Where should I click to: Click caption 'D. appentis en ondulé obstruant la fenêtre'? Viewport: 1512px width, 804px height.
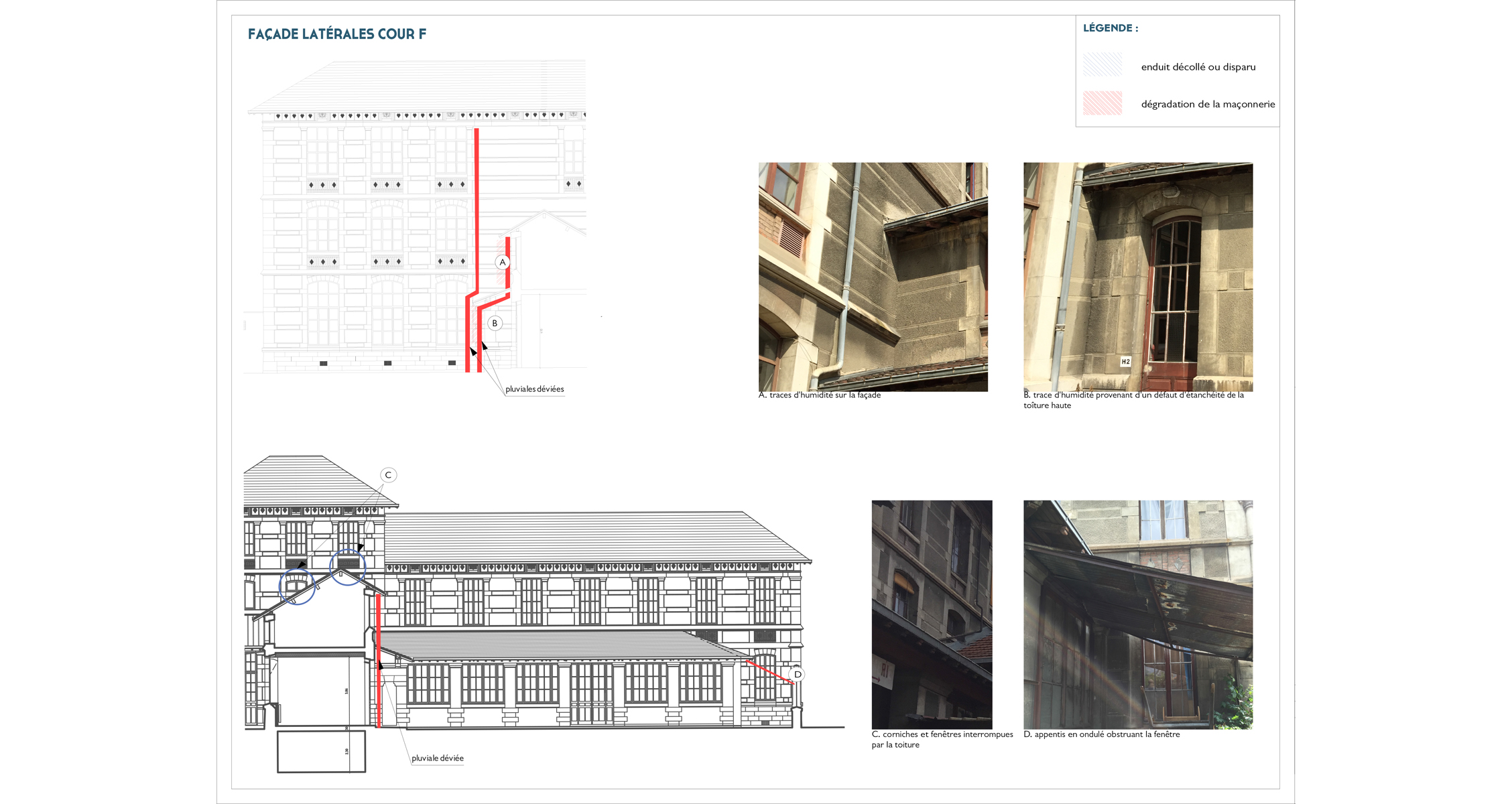(x=1101, y=734)
